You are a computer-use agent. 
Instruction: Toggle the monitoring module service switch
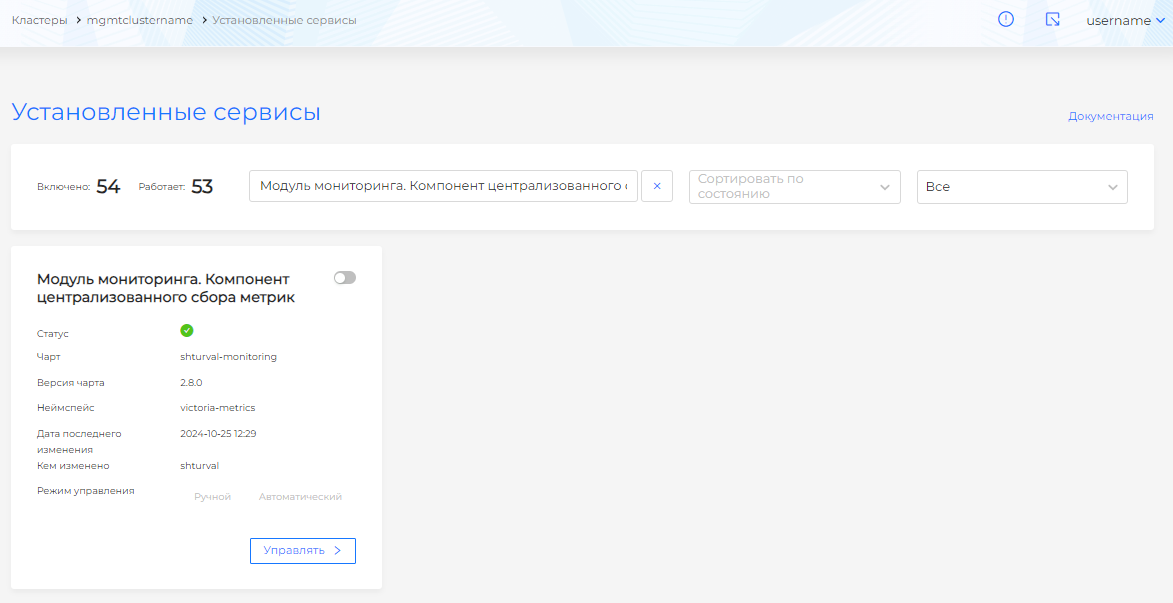(x=345, y=278)
